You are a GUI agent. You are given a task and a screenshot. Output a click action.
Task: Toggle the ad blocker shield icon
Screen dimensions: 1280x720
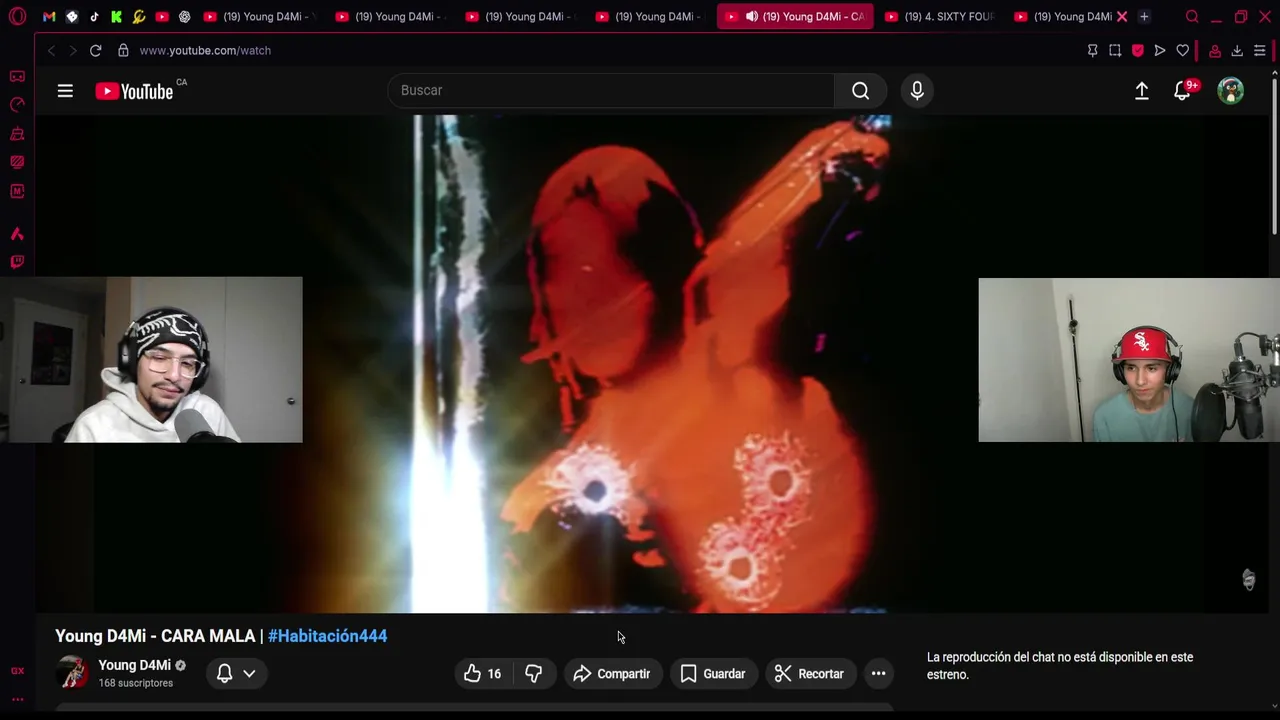click(x=1138, y=50)
